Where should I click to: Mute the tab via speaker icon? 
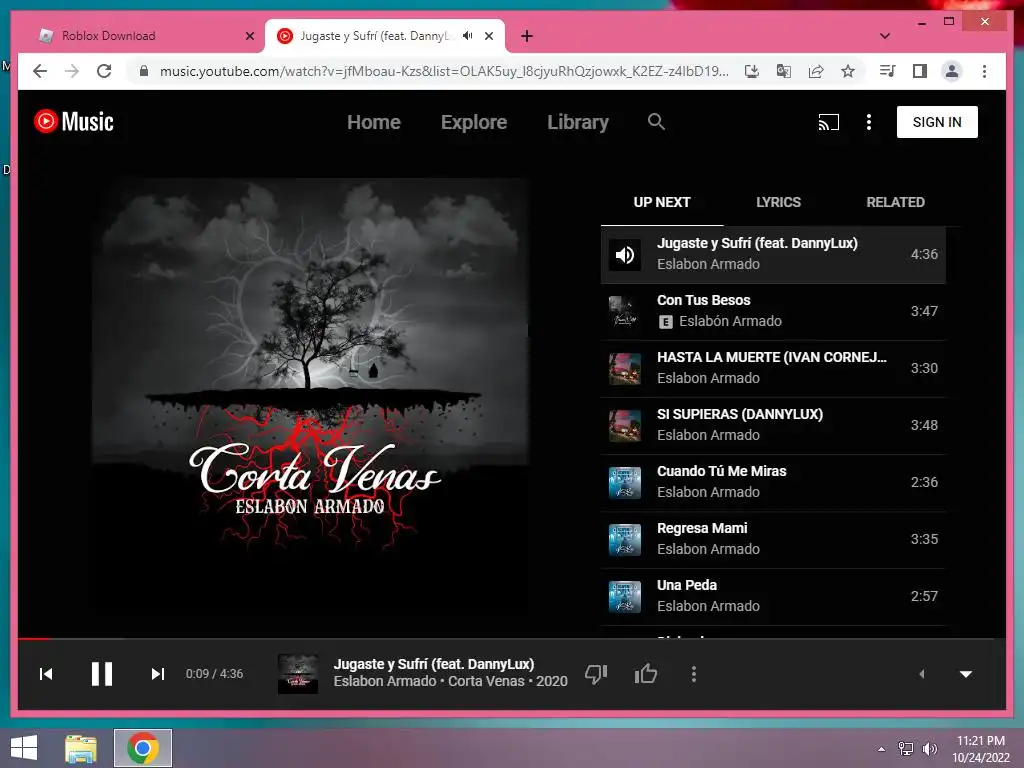[468, 36]
